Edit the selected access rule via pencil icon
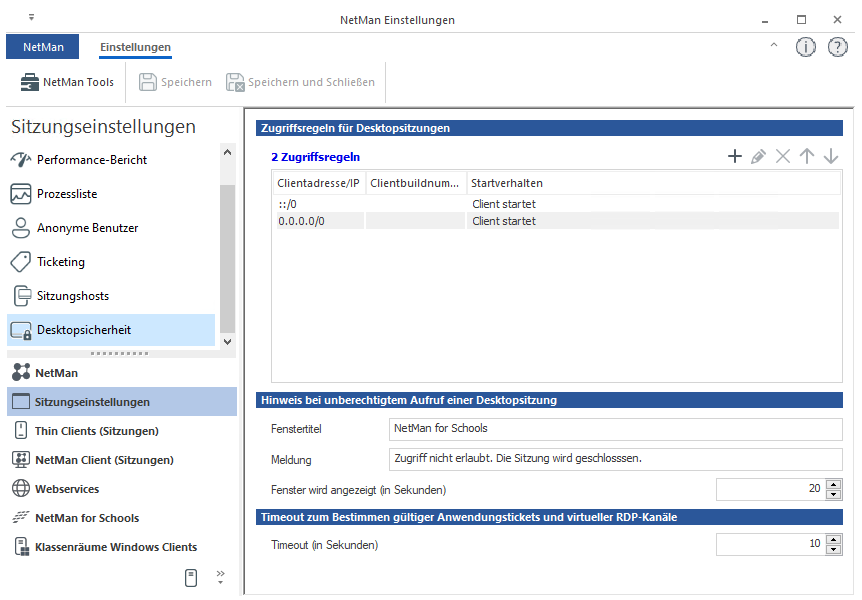This screenshot has width=862, height=600. (760, 156)
